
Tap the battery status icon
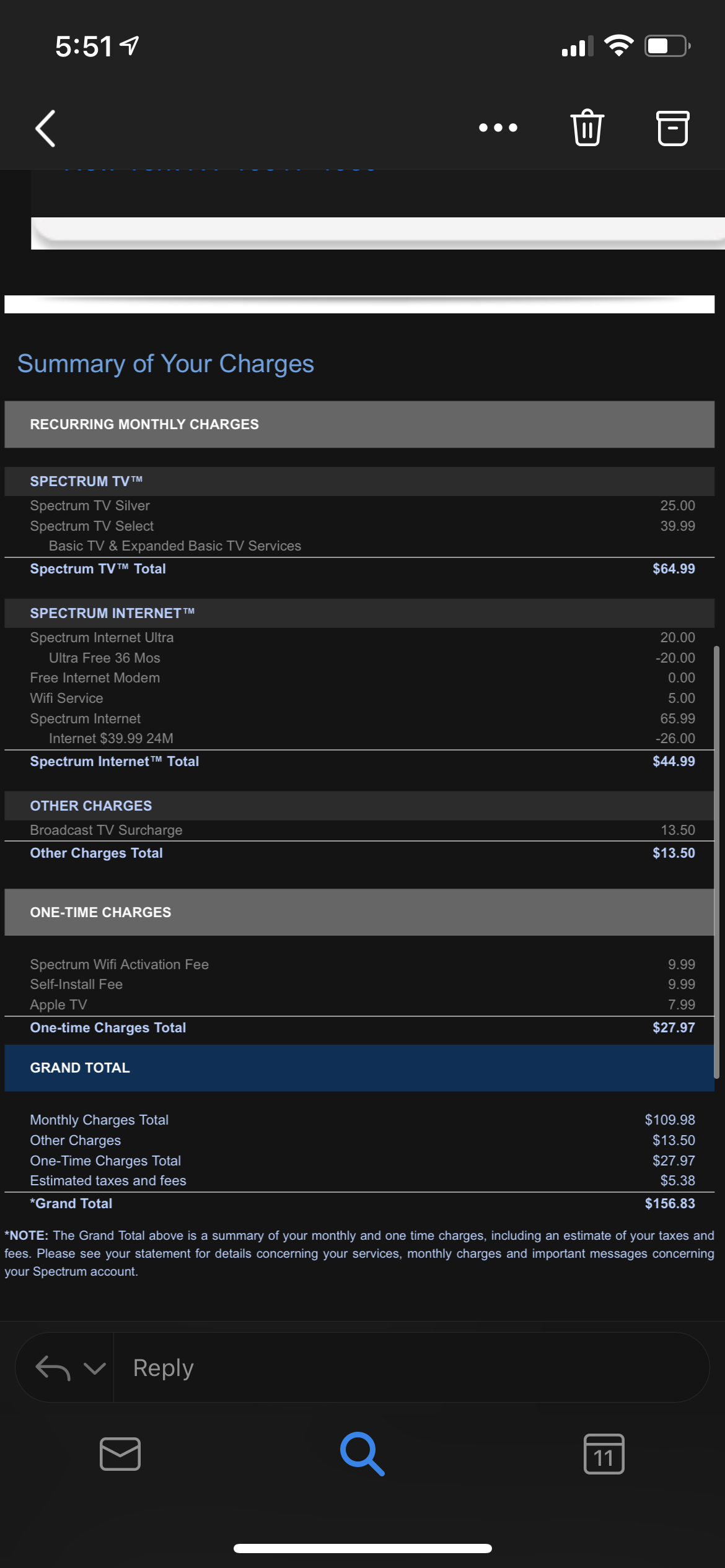click(667, 46)
